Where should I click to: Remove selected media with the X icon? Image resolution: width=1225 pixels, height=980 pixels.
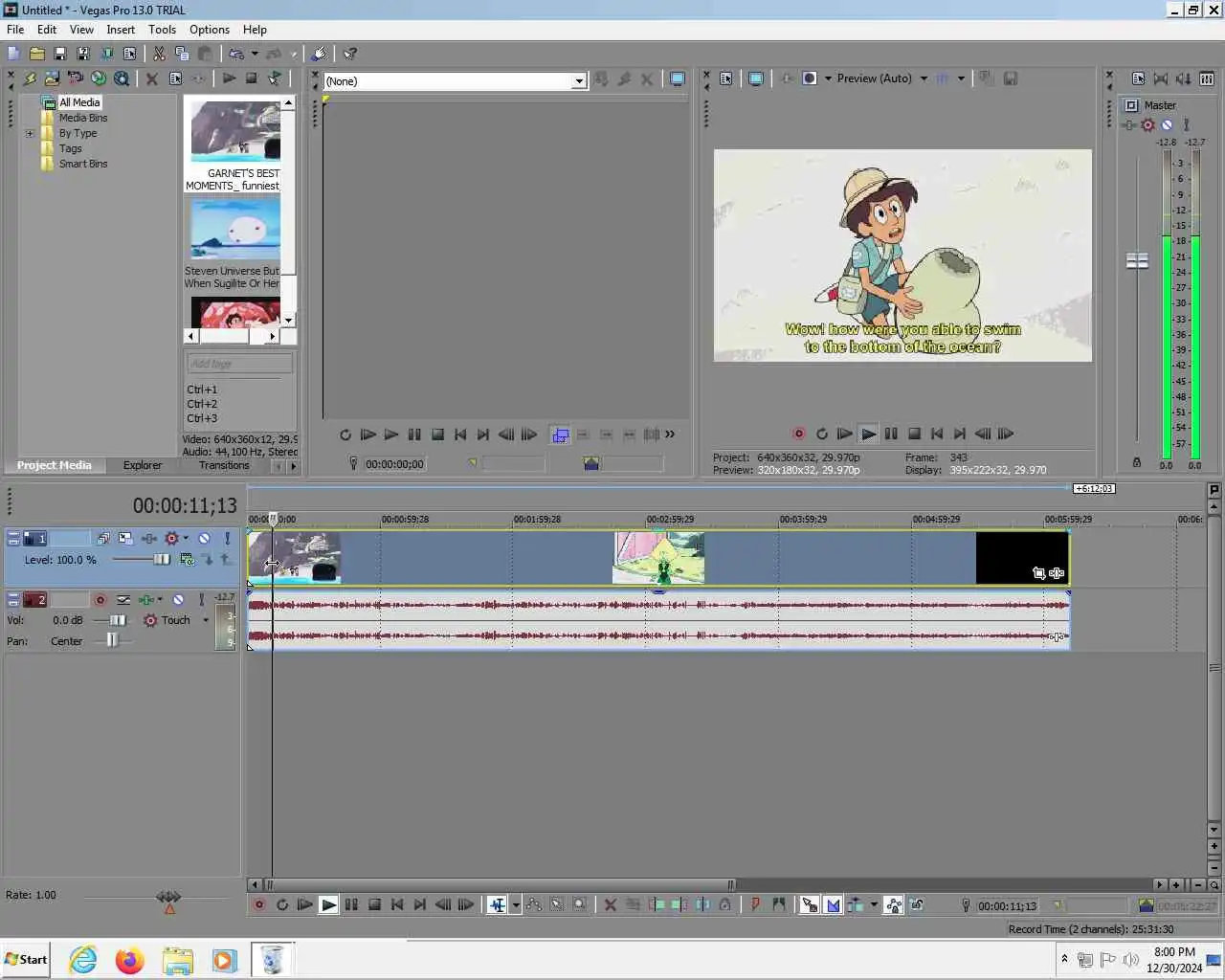point(151,78)
